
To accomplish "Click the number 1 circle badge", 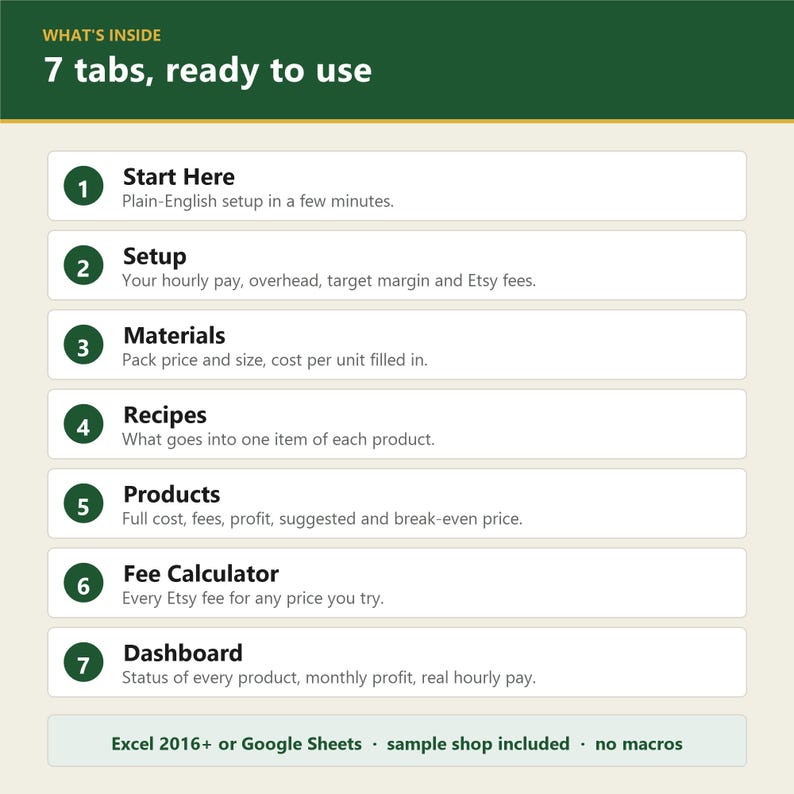I will pyautogui.click(x=84, y=186).
